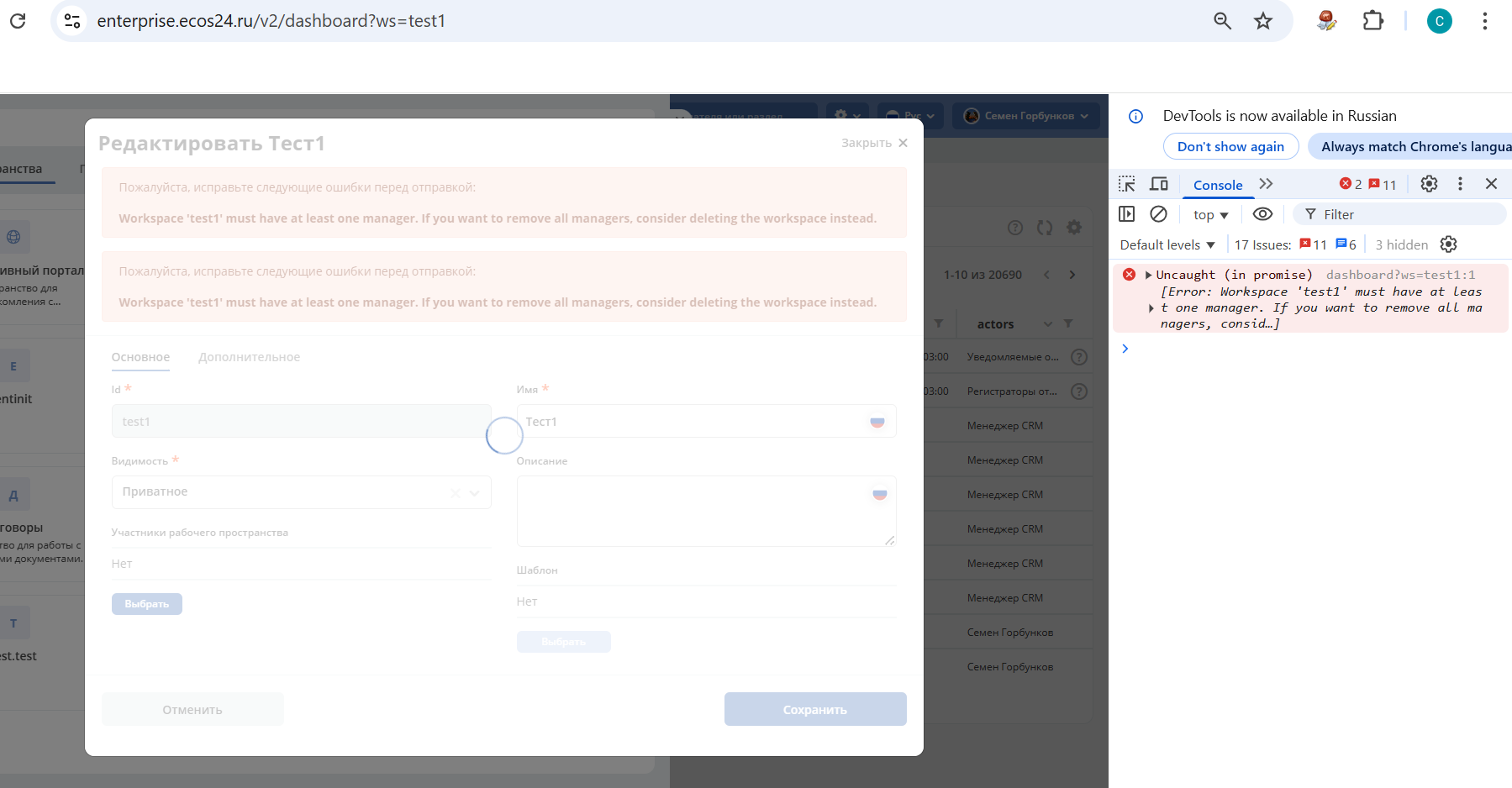Select the Console tab in DevTools

click(x=1217, y=185)
